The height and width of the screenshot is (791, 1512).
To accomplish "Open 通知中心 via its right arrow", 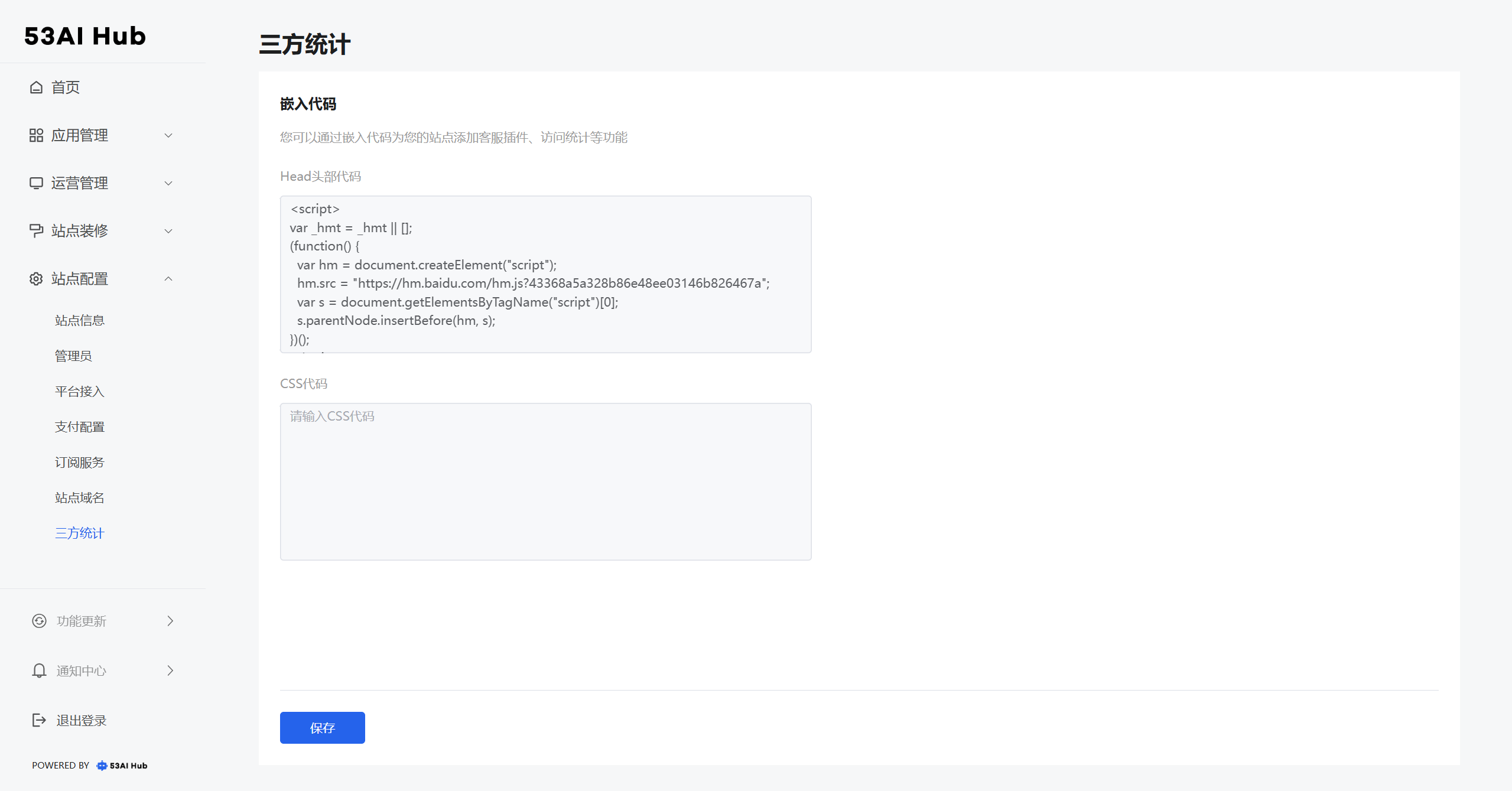I will [x=170, y=670].
